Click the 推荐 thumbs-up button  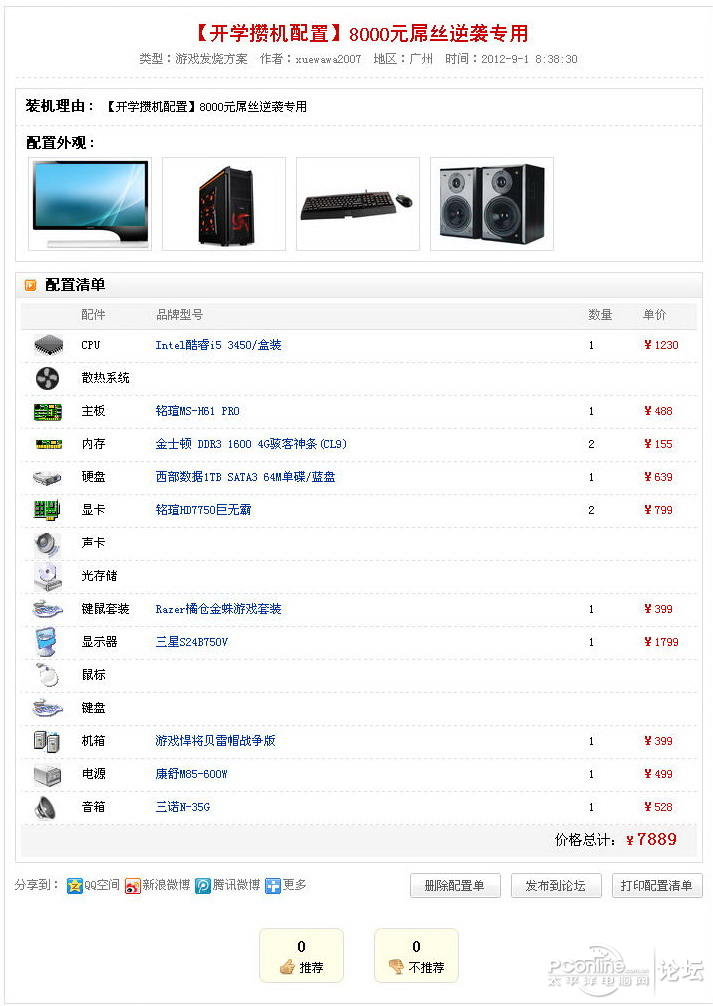(301, 955)
